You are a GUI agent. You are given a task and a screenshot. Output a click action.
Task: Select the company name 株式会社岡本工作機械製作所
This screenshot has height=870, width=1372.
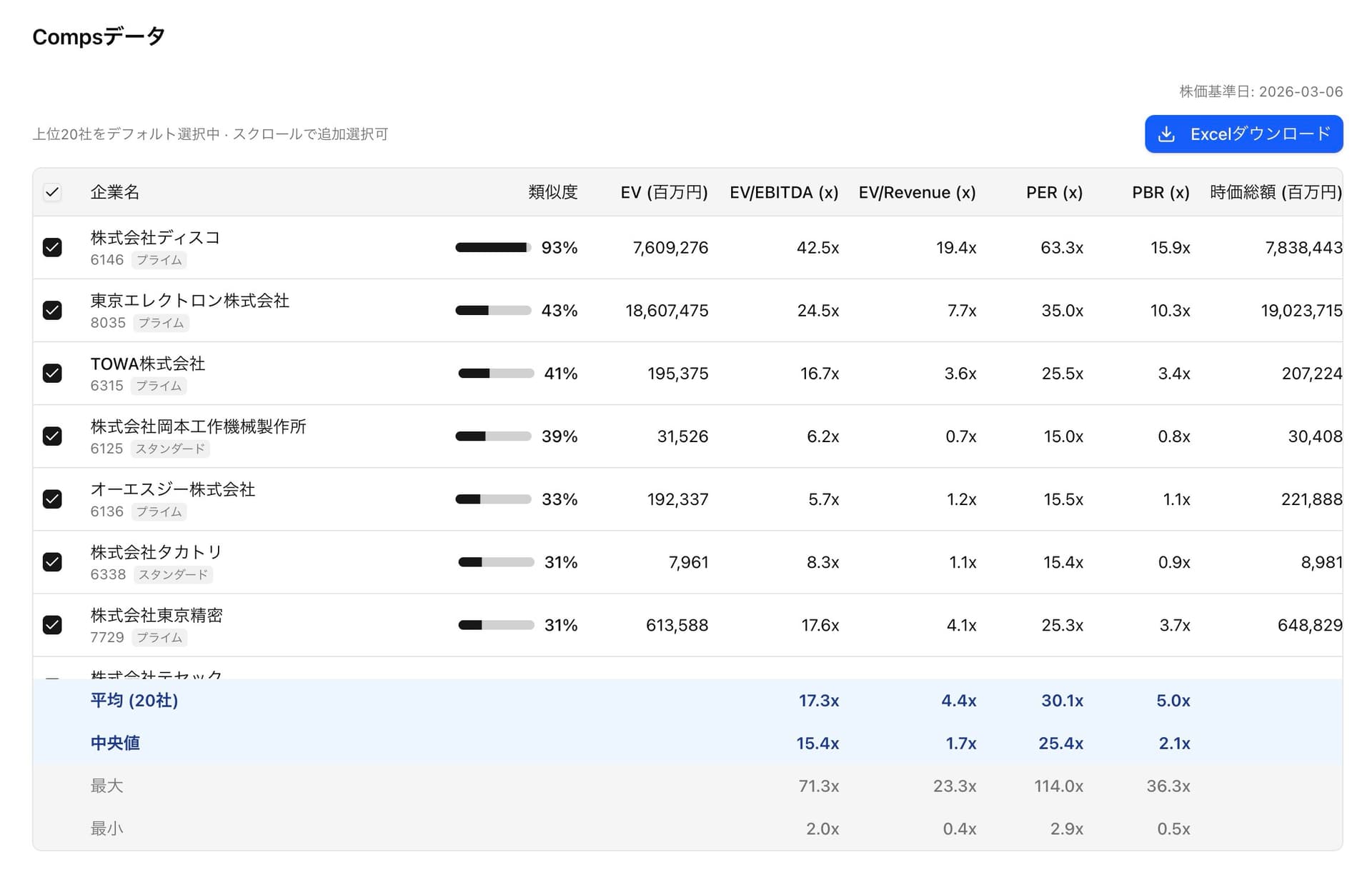199,426
